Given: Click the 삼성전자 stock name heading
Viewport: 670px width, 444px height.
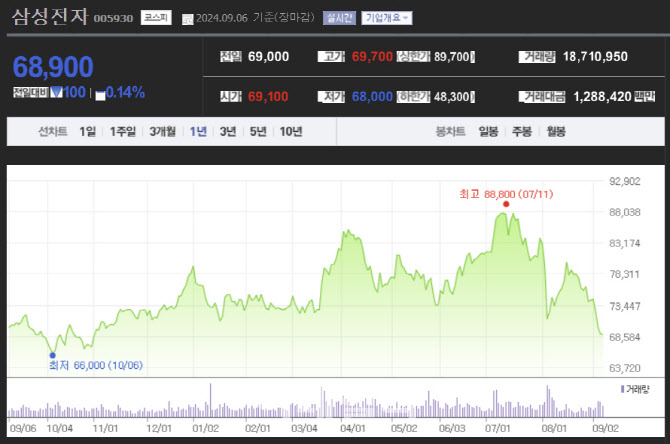Looking at the screenshot, I should (50, 17).
